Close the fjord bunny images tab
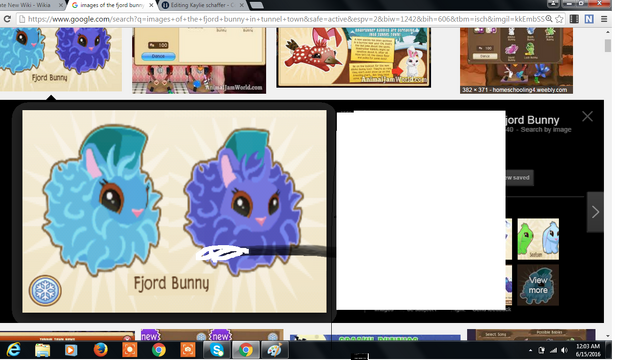This screenshot has width=640, height=360. [x=151, y=5]
